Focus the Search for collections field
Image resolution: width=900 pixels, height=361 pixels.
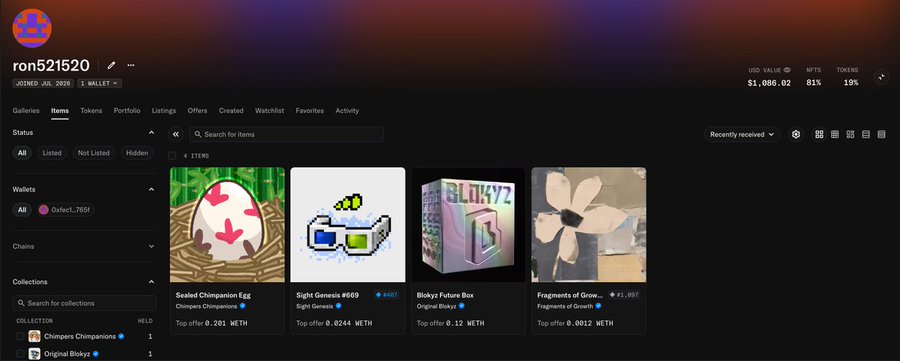click(x=84, y=303)
